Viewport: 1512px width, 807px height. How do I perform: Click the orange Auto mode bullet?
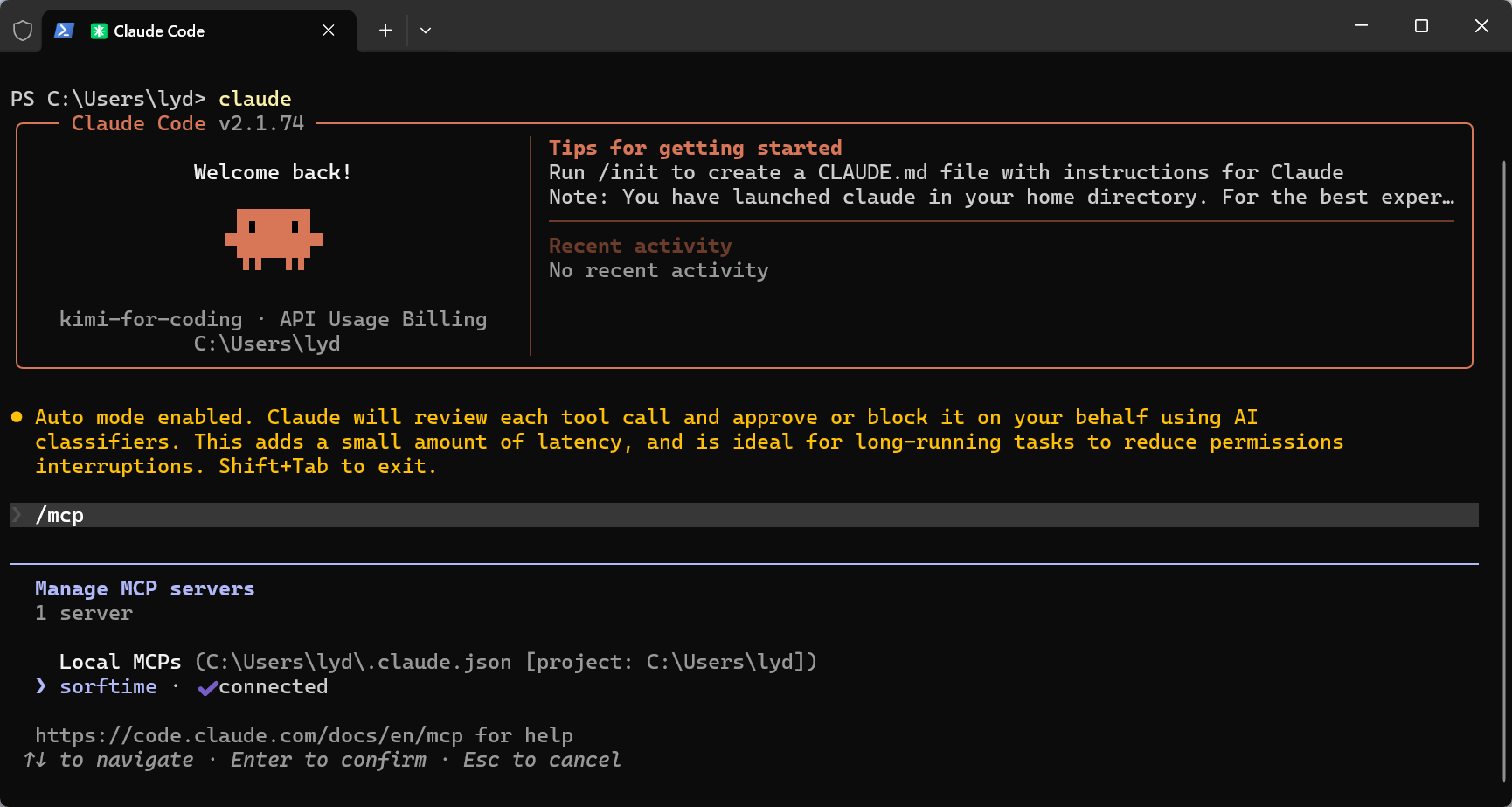17,417
